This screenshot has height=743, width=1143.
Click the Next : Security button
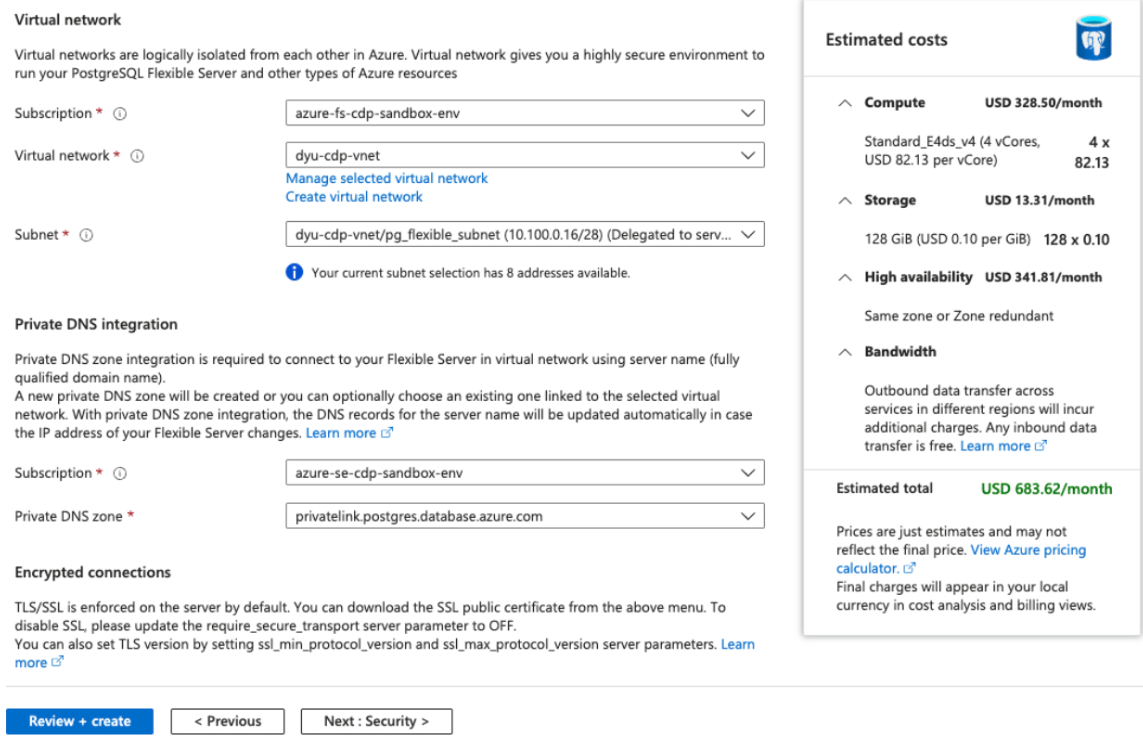[376, 720]
